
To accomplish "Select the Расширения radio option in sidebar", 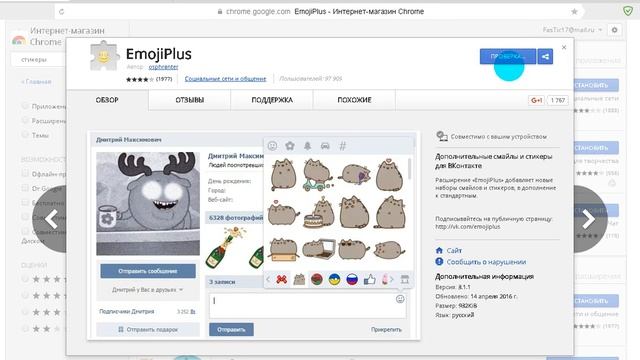I will (25, 120).
